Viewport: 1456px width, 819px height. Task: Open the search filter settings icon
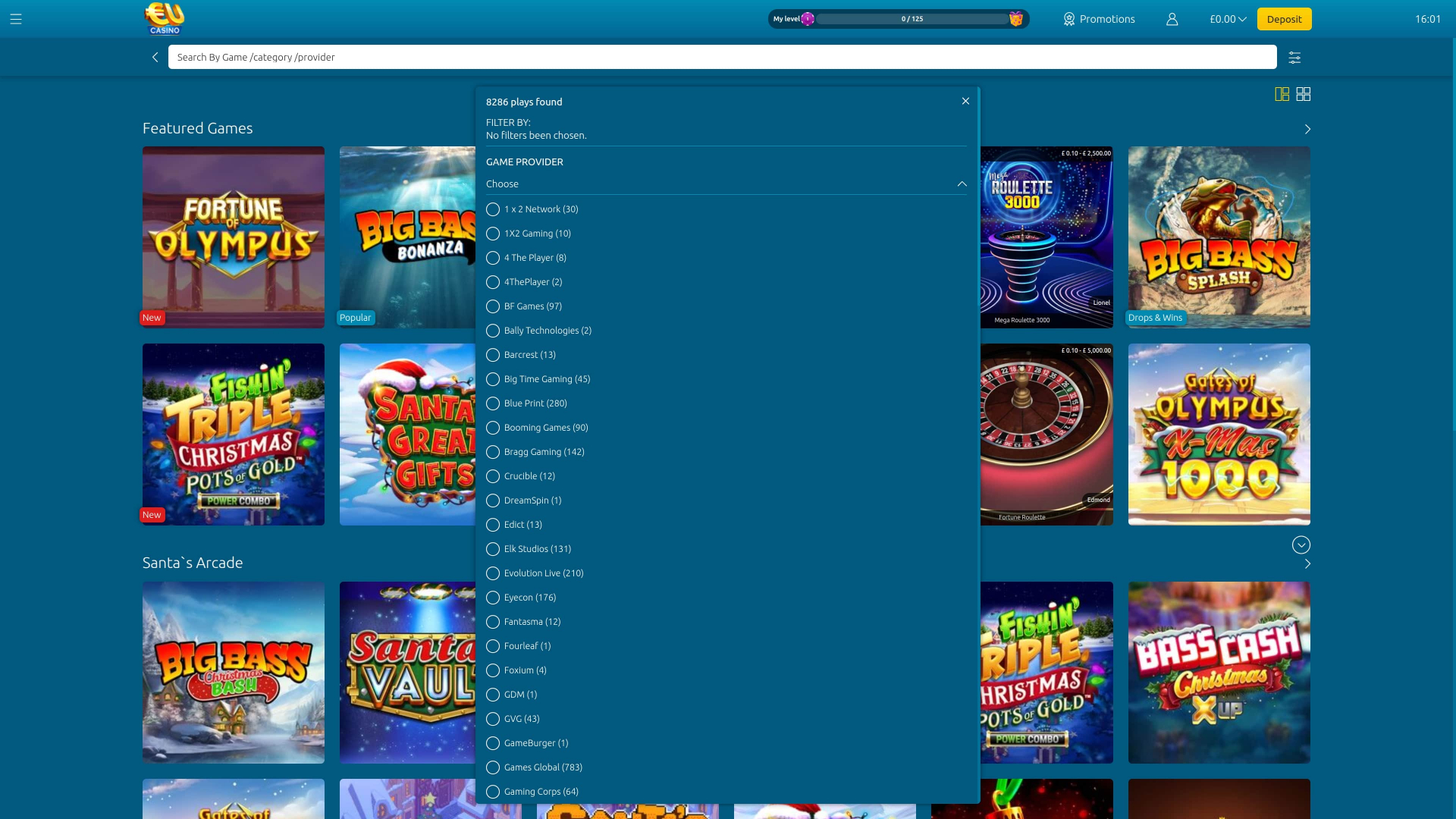[1294, 57]
